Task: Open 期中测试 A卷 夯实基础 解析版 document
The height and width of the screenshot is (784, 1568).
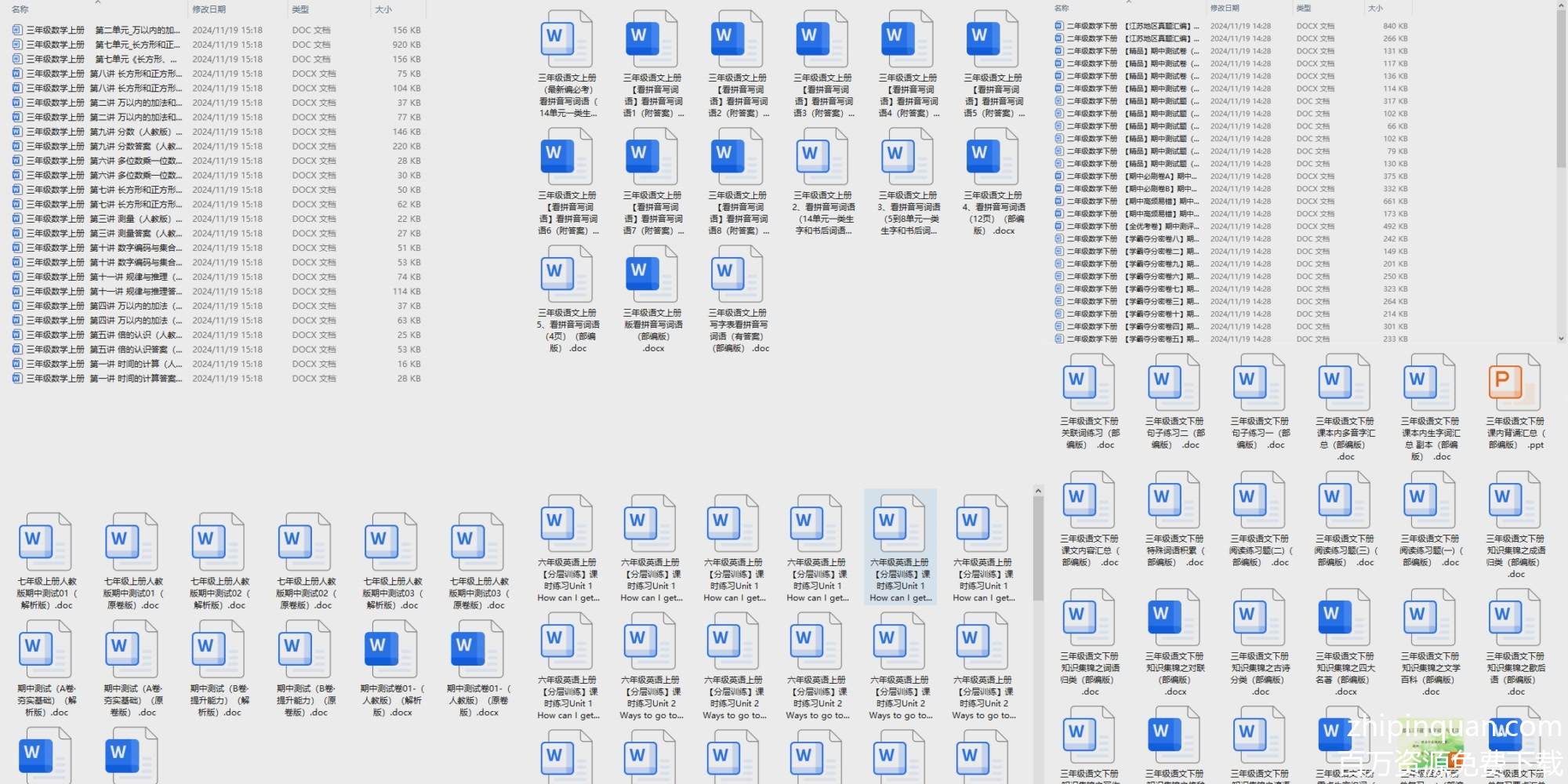Action: 46,649
